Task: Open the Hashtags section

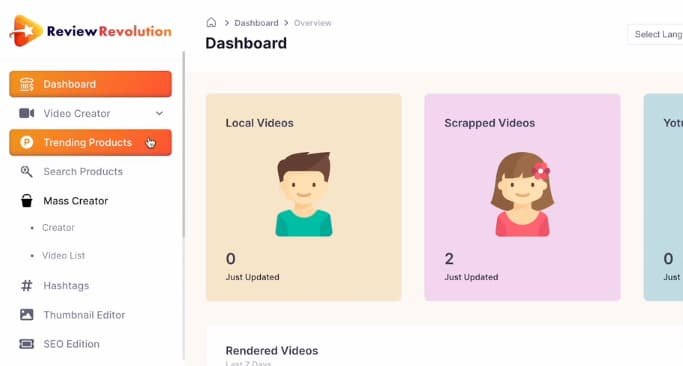Action: (91, 286)
